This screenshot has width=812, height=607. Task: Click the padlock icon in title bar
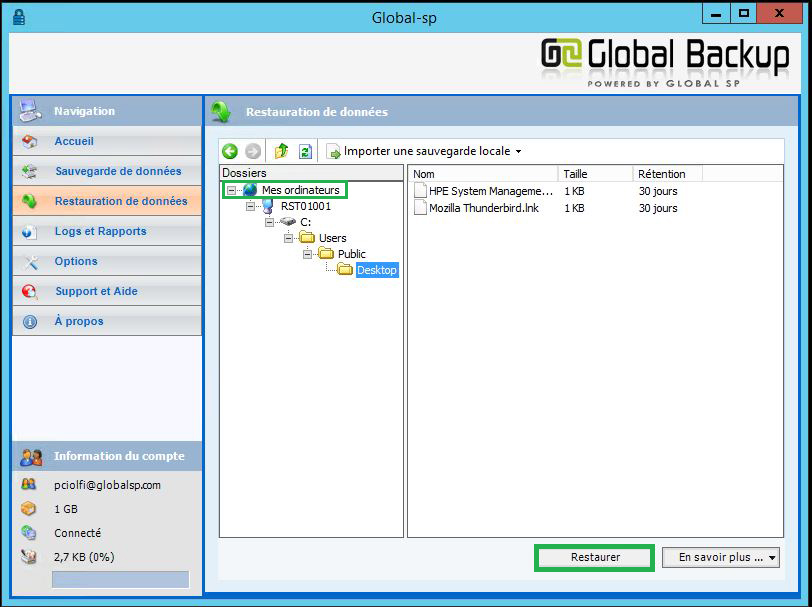pyautogui.click(x=19, y=17)
